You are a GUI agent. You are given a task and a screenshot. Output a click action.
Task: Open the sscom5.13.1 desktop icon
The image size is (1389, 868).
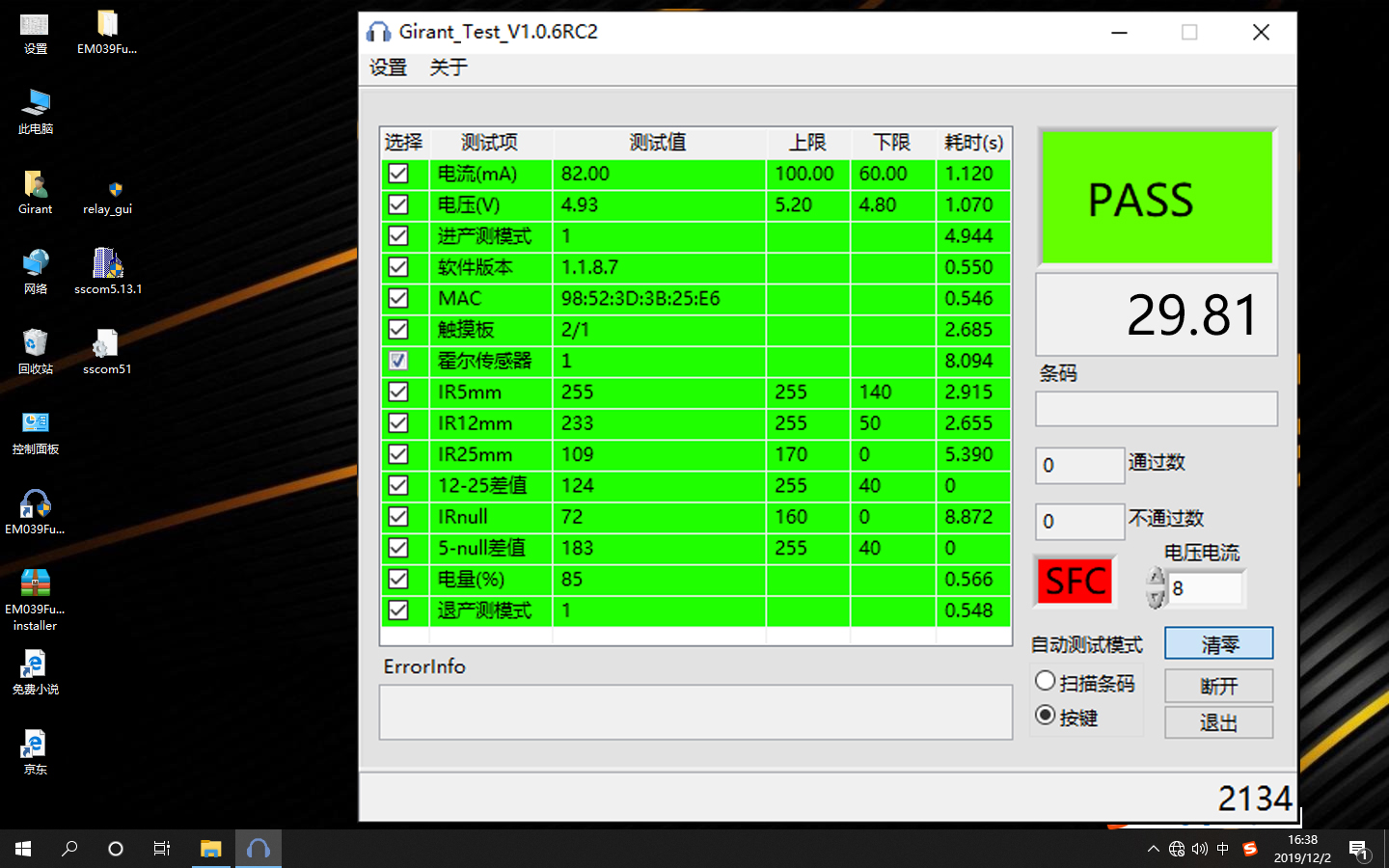click(107, 265)
